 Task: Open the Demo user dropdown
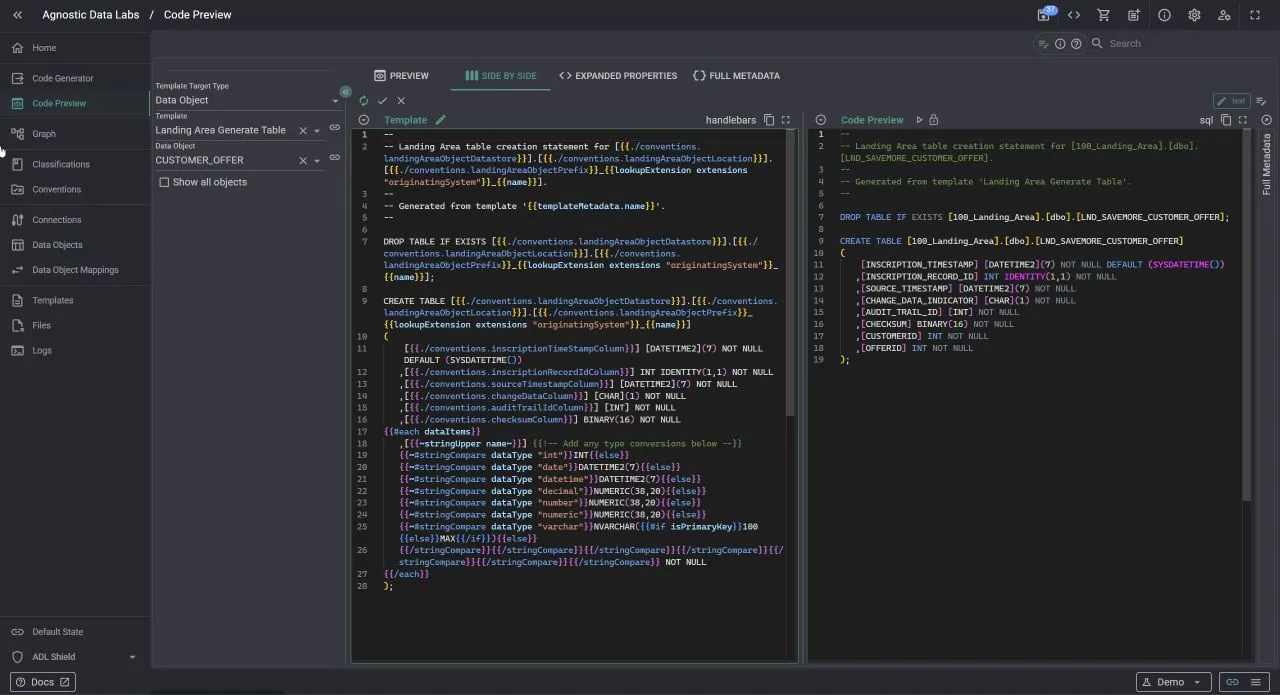click(1174, 682)
